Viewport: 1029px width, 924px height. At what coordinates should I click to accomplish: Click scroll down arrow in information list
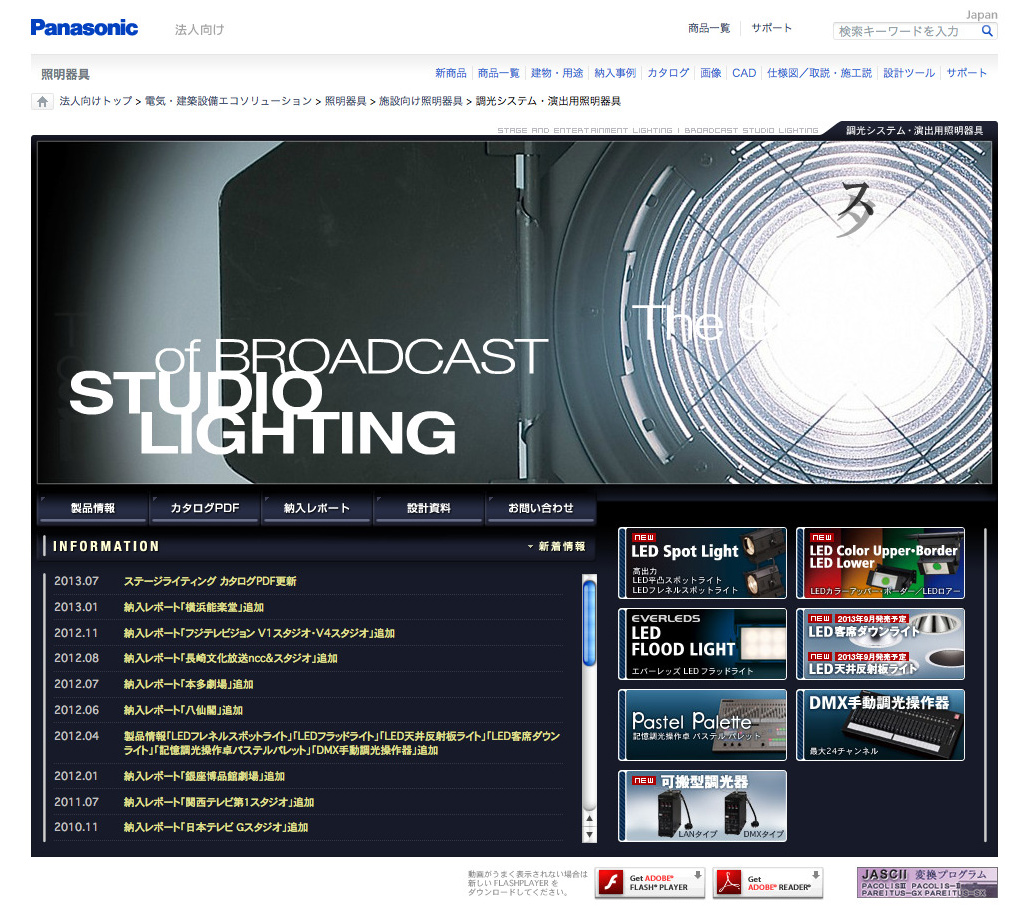coord(589,834)
